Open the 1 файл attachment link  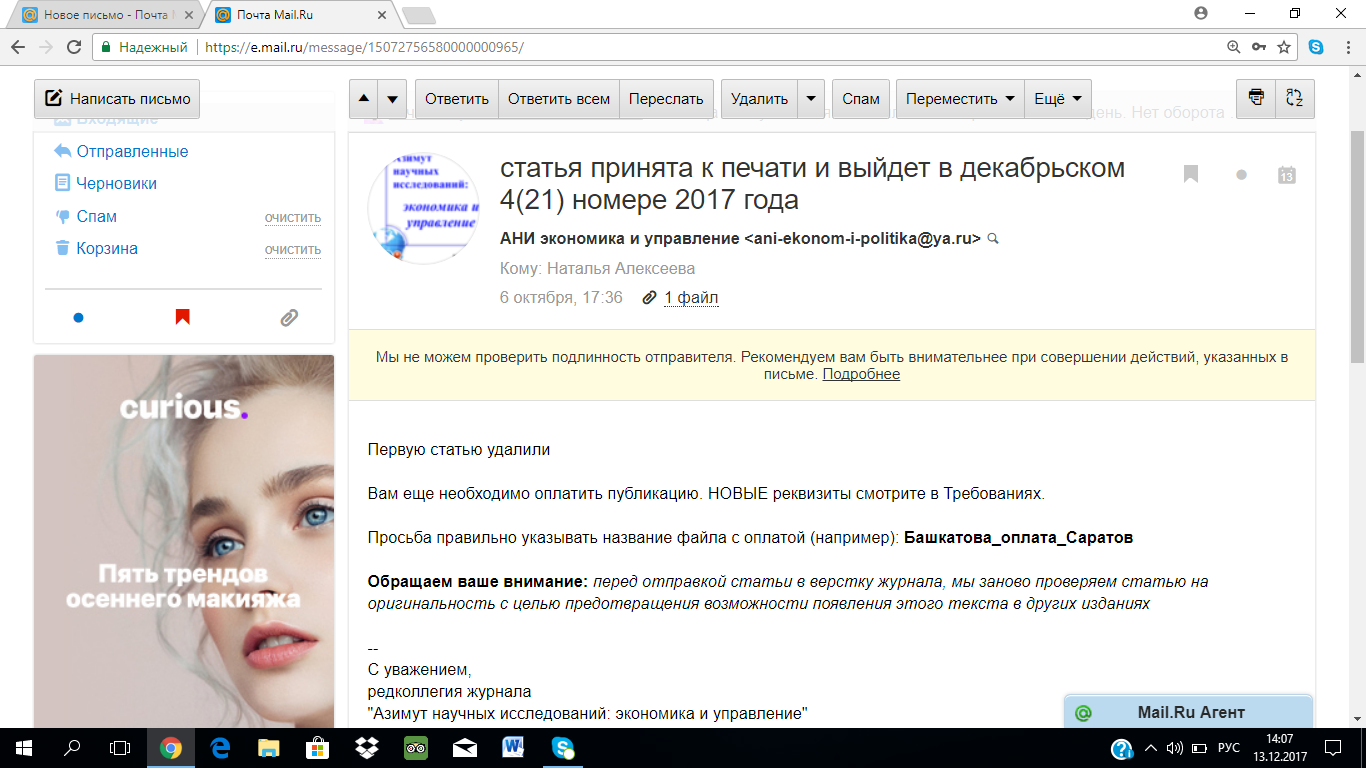coord(690,297)
